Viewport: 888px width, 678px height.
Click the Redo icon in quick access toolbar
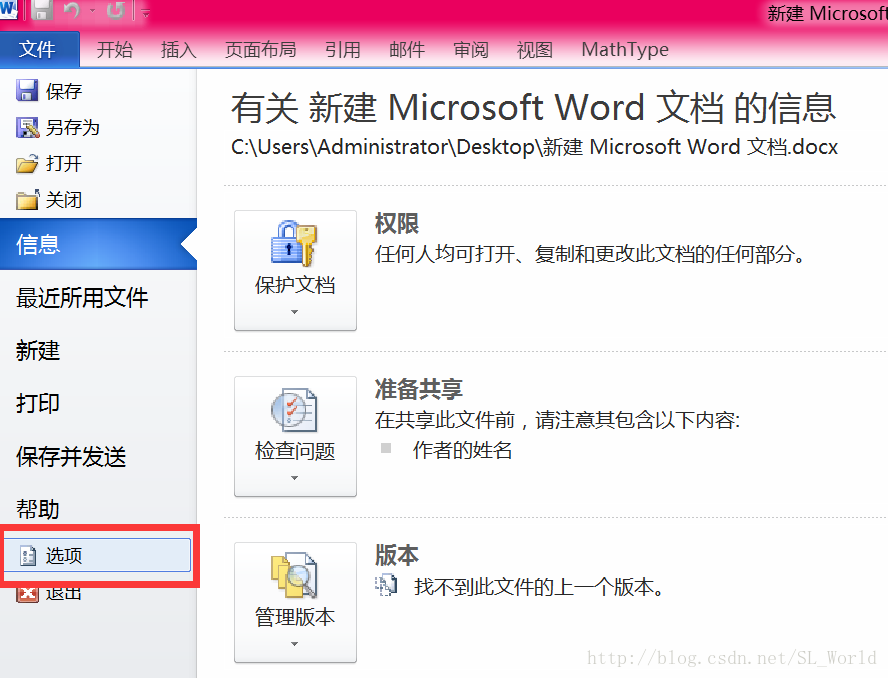[x=116, y=10]
